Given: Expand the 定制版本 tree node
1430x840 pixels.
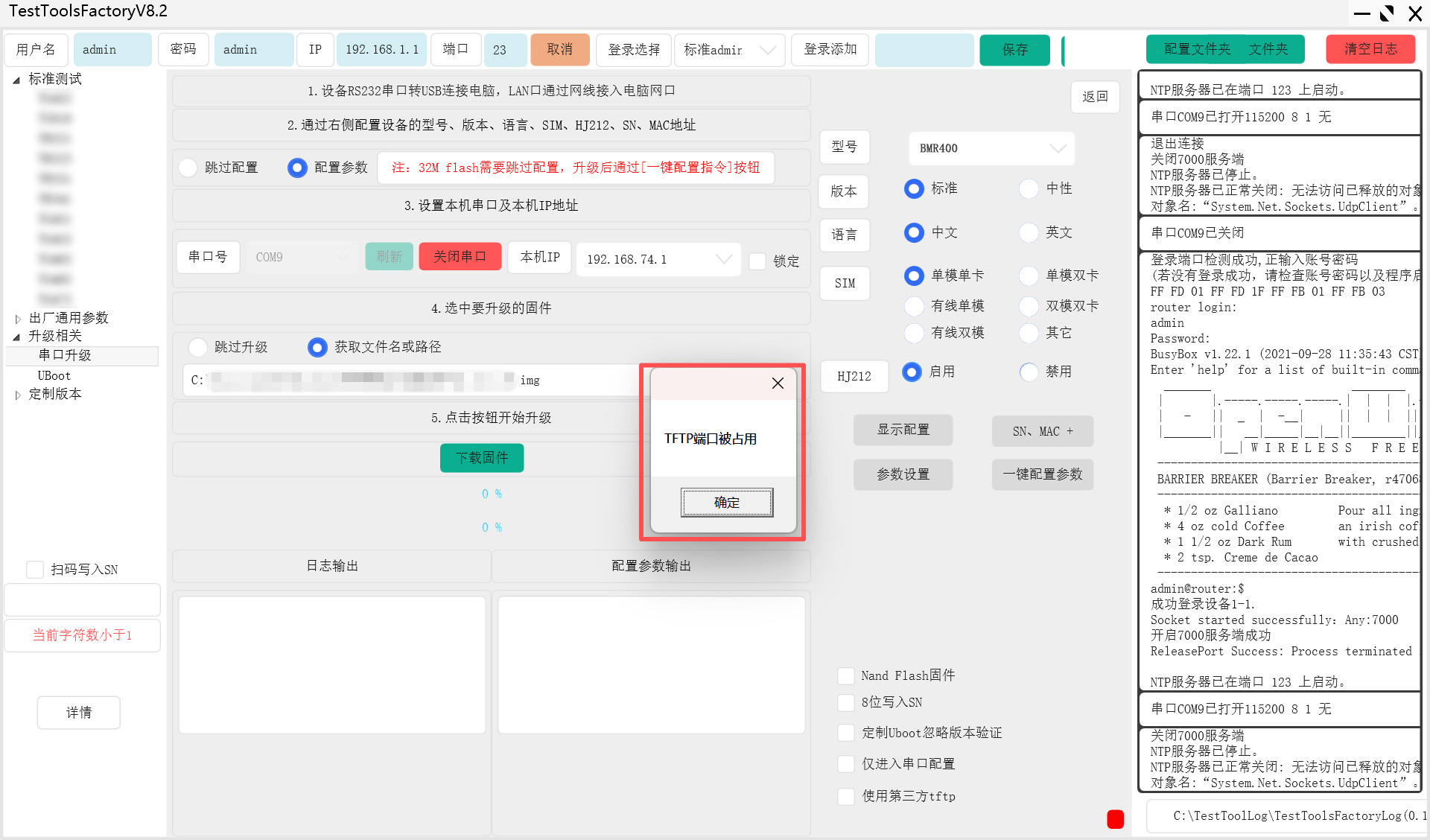Looking at the screenshot, I should (19, 394).
